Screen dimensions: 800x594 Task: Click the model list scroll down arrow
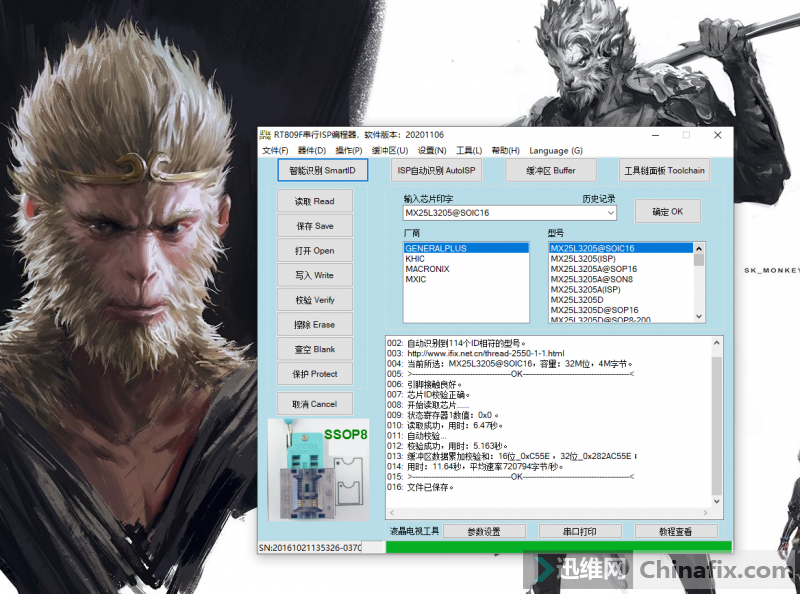tap(699, 316)
